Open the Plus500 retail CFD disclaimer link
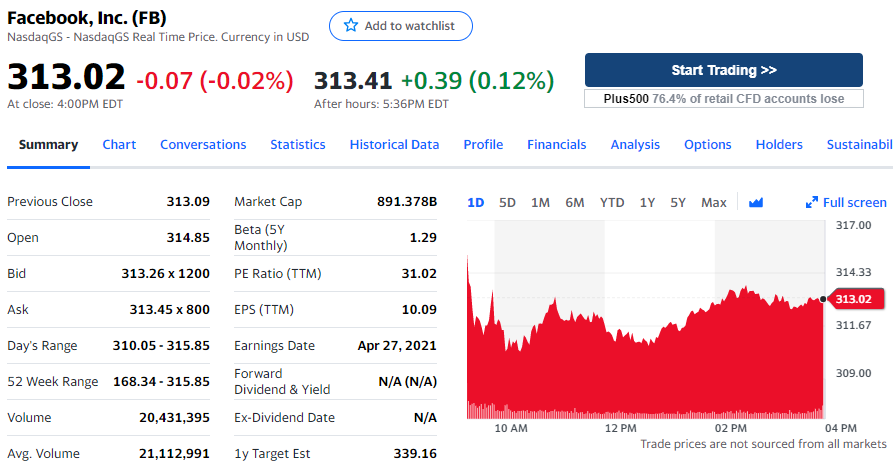This screenshot has width=893, height=464. [x=724, y=98]
